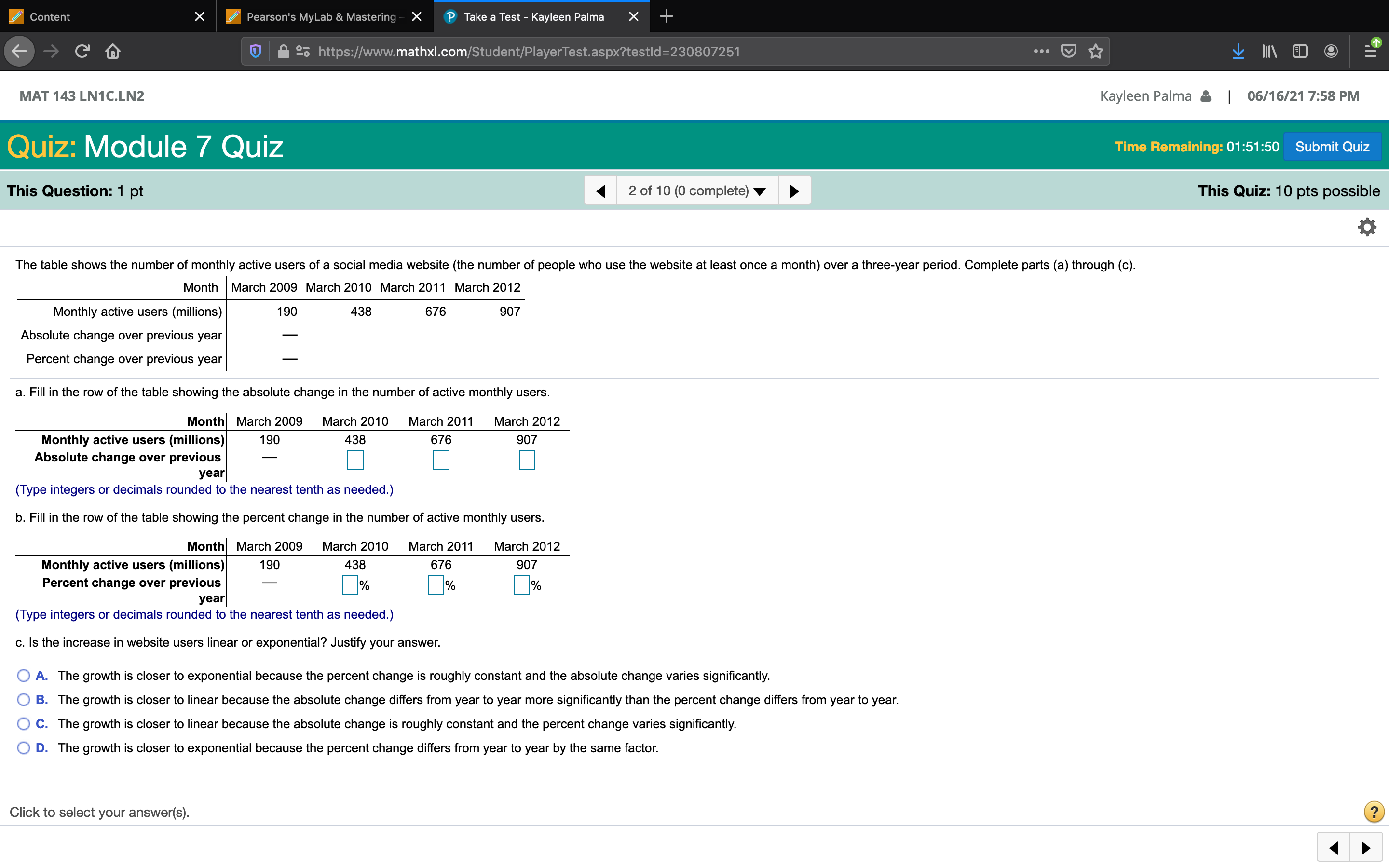
Task: Click the Submit Quiz button
Action: tap(1332, 147)
